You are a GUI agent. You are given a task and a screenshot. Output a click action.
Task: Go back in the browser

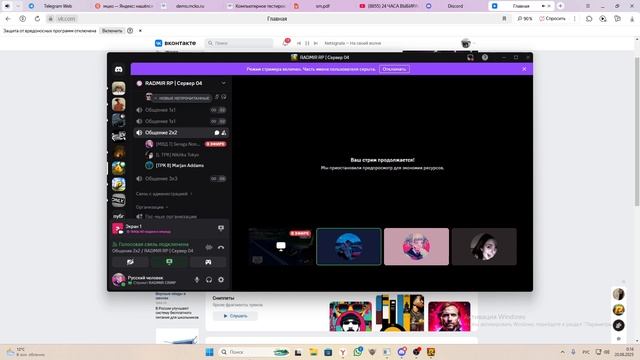click(8, 19)
